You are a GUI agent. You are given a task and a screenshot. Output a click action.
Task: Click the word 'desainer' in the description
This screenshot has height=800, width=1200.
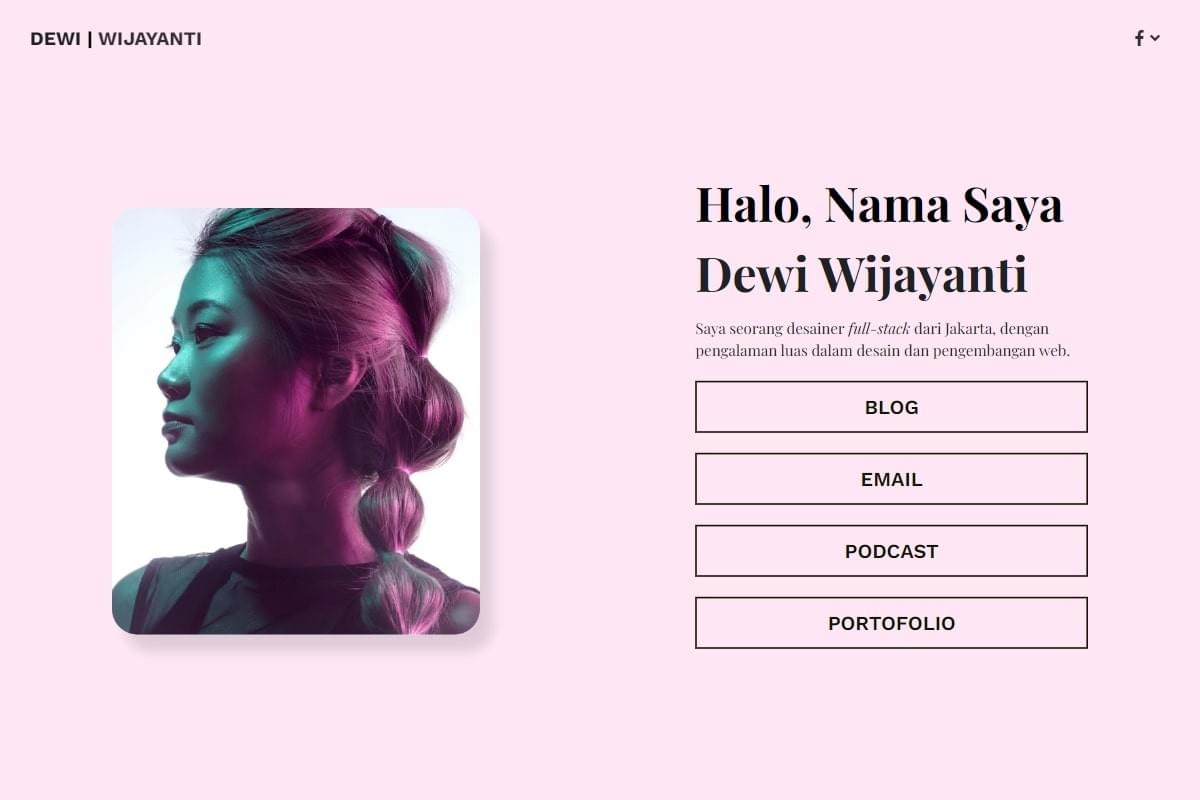click(x=816, y=328)
